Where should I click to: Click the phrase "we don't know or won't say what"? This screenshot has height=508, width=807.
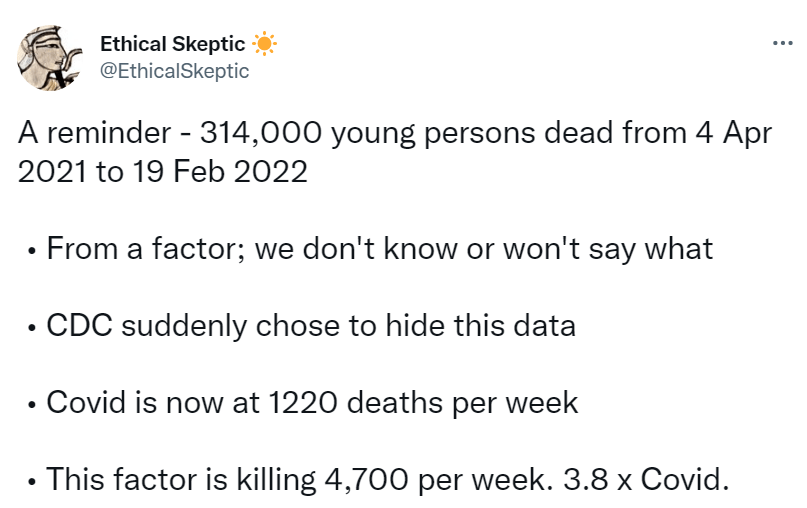pos(484,248)
